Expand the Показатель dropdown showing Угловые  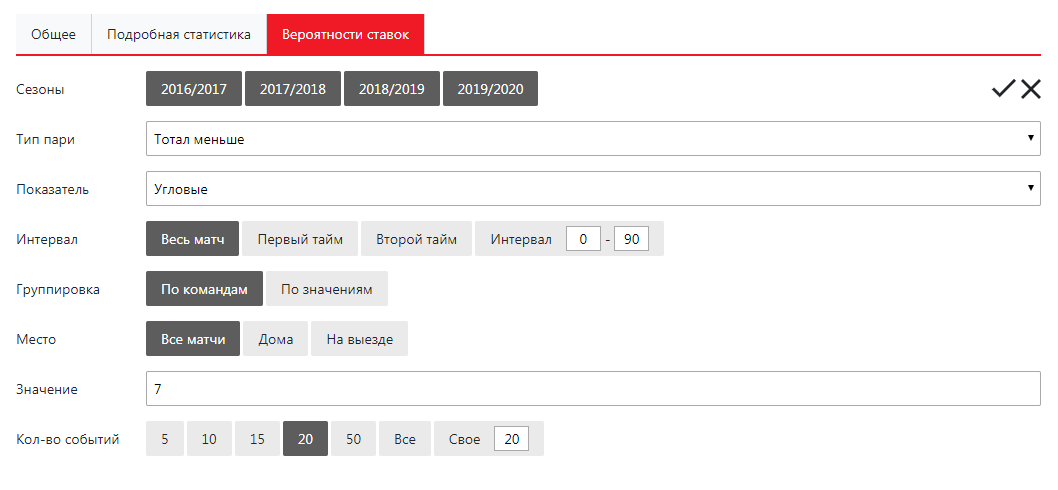click(x=593, y=189)
